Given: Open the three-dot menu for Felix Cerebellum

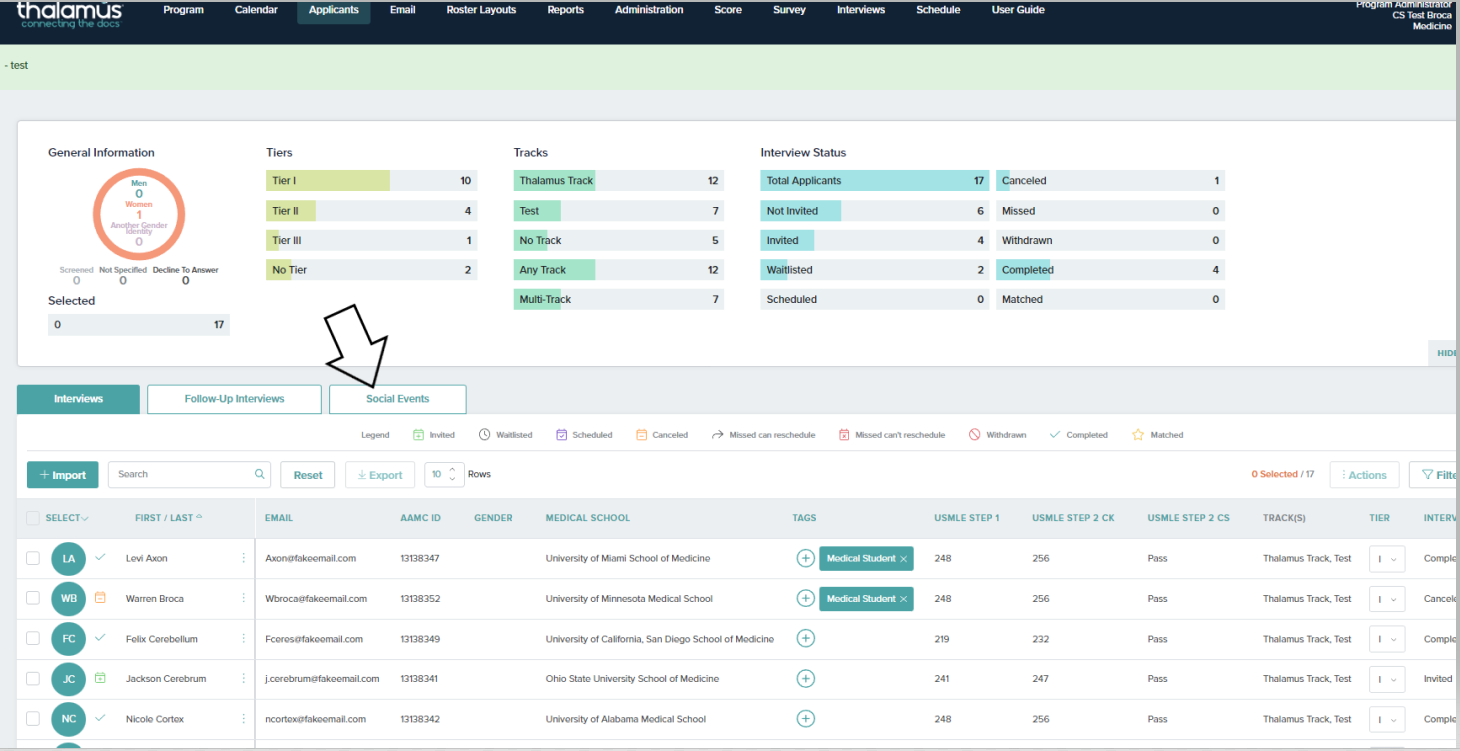Looking at the screenshot, I should [x=243, y=638].
